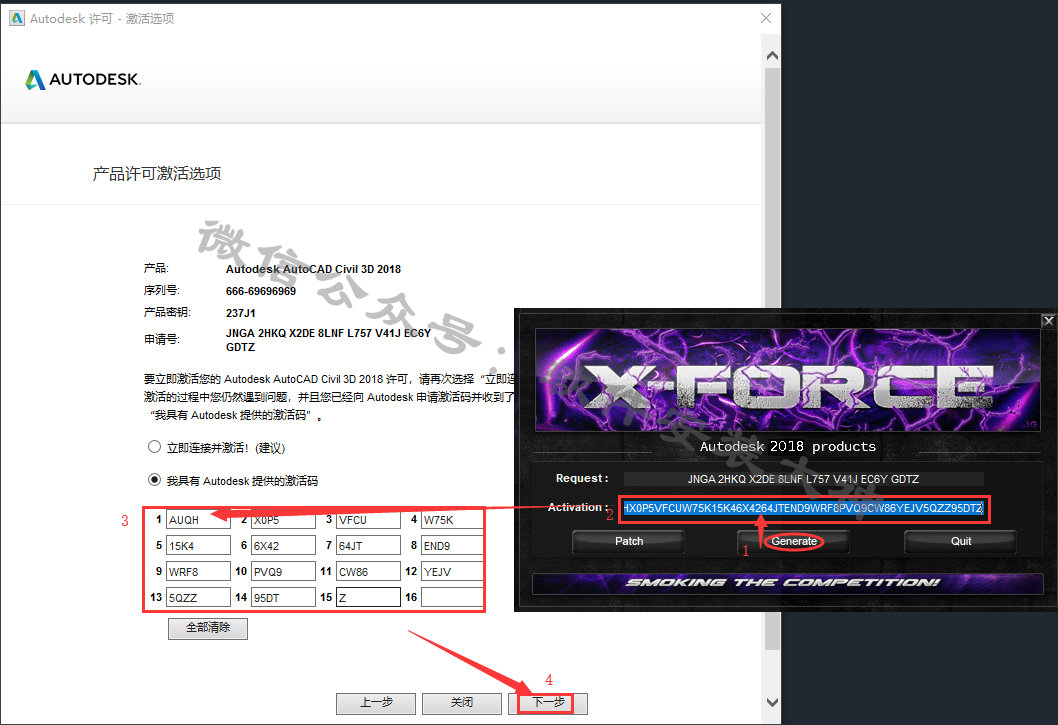Image resolution: width=1058 pixels, height=725 pixels.
Task: Click activation code field 3 containing VFCU
Action: (x=368, y=520)
